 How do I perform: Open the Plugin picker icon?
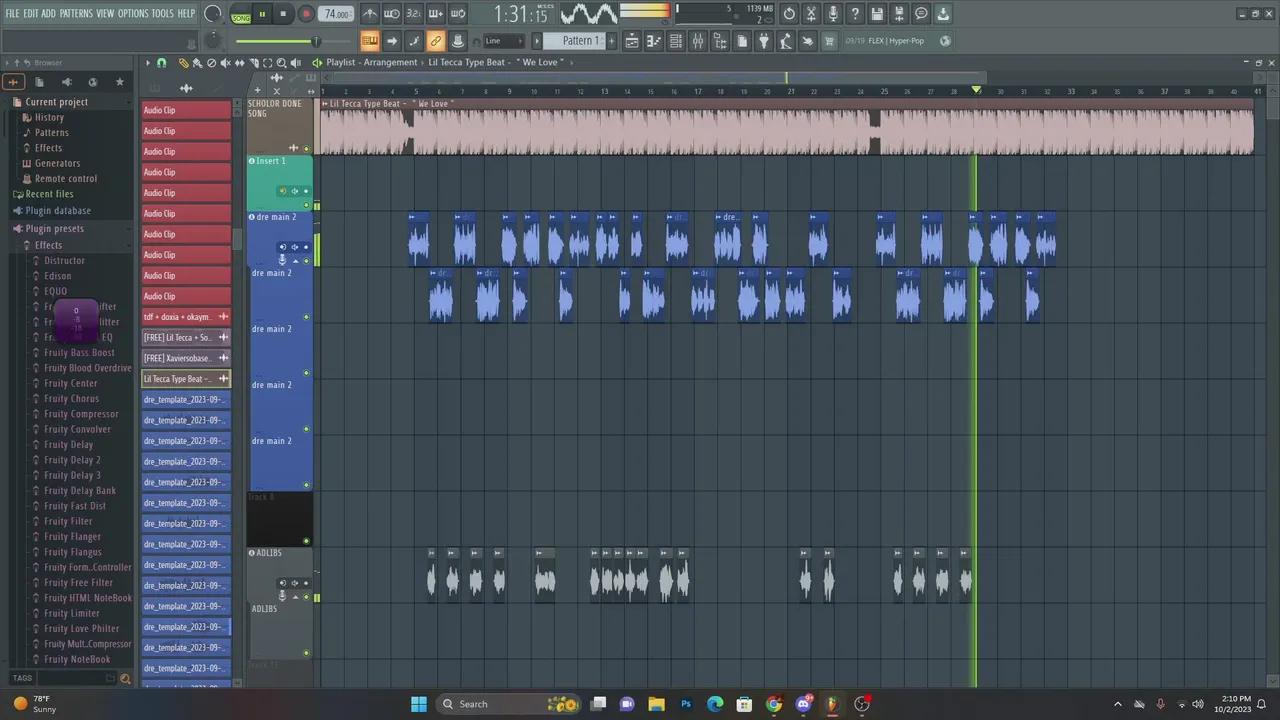click(x=765, y=40)
